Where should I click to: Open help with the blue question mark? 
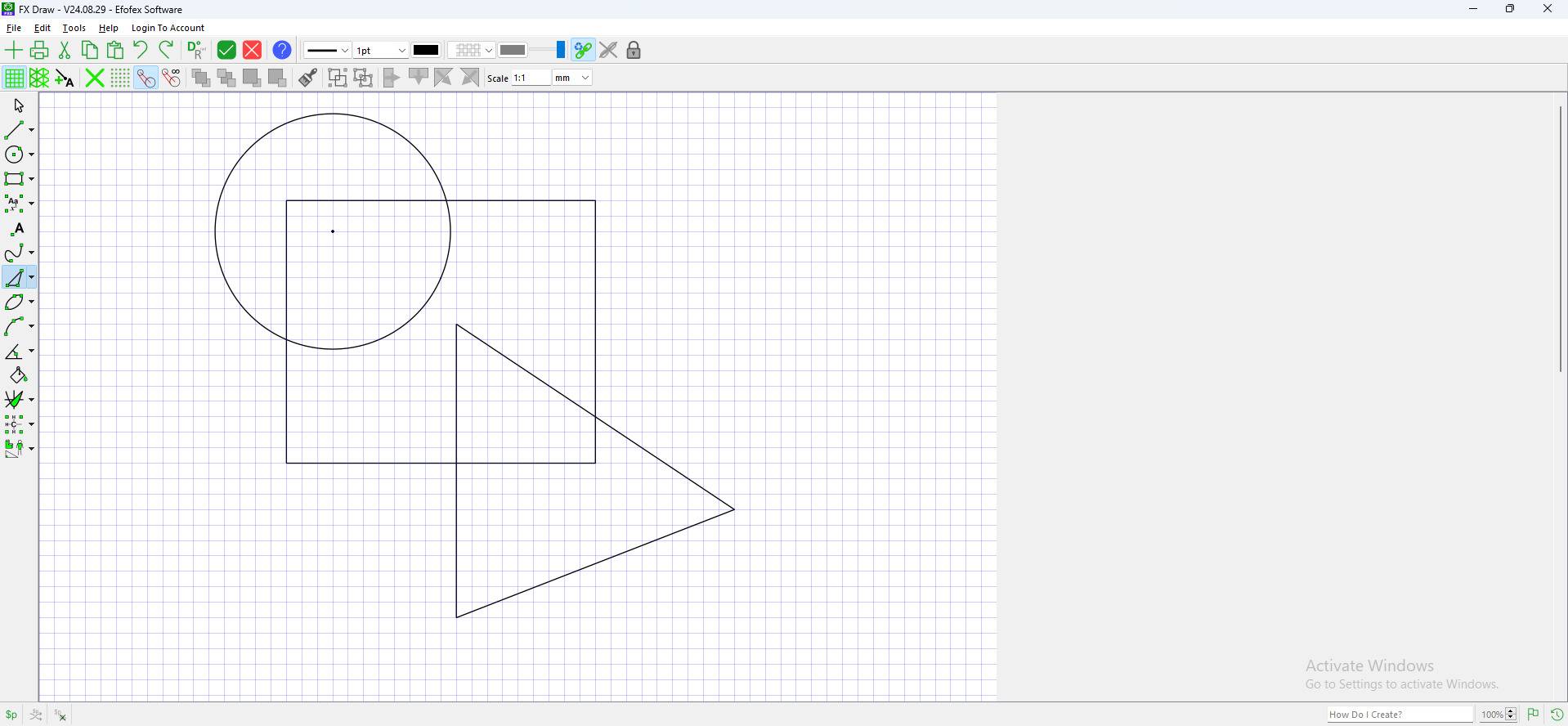282,51
